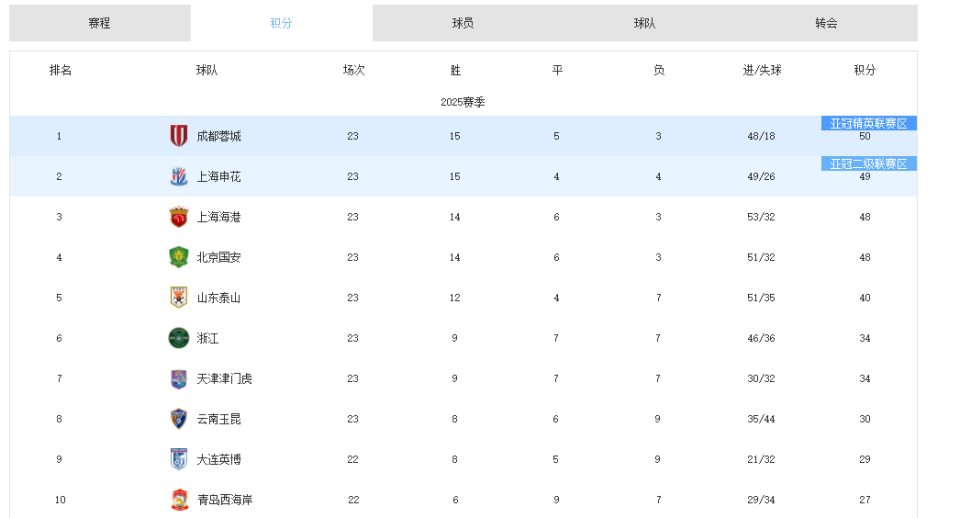The height and width of the screenshot is (518, 960).
Task: Click the 青岛西海岸 team logo icon
Action: click(178, 499)
